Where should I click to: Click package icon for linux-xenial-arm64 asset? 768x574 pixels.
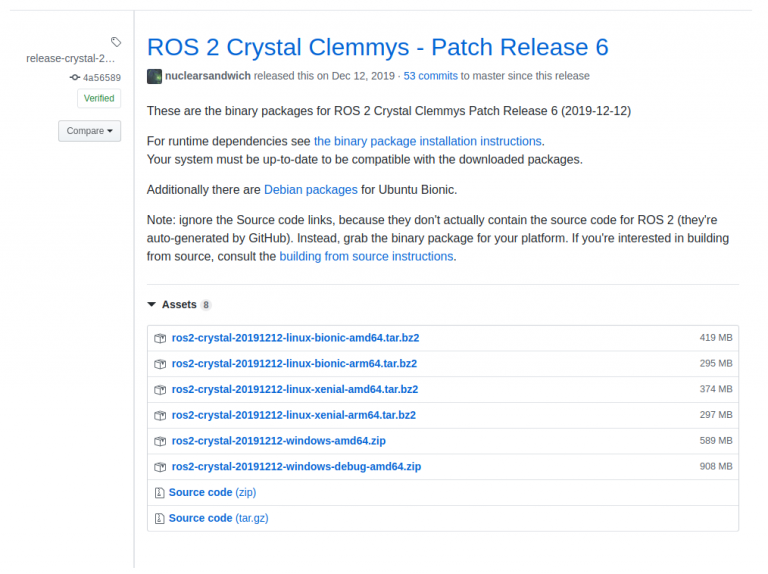160,416
